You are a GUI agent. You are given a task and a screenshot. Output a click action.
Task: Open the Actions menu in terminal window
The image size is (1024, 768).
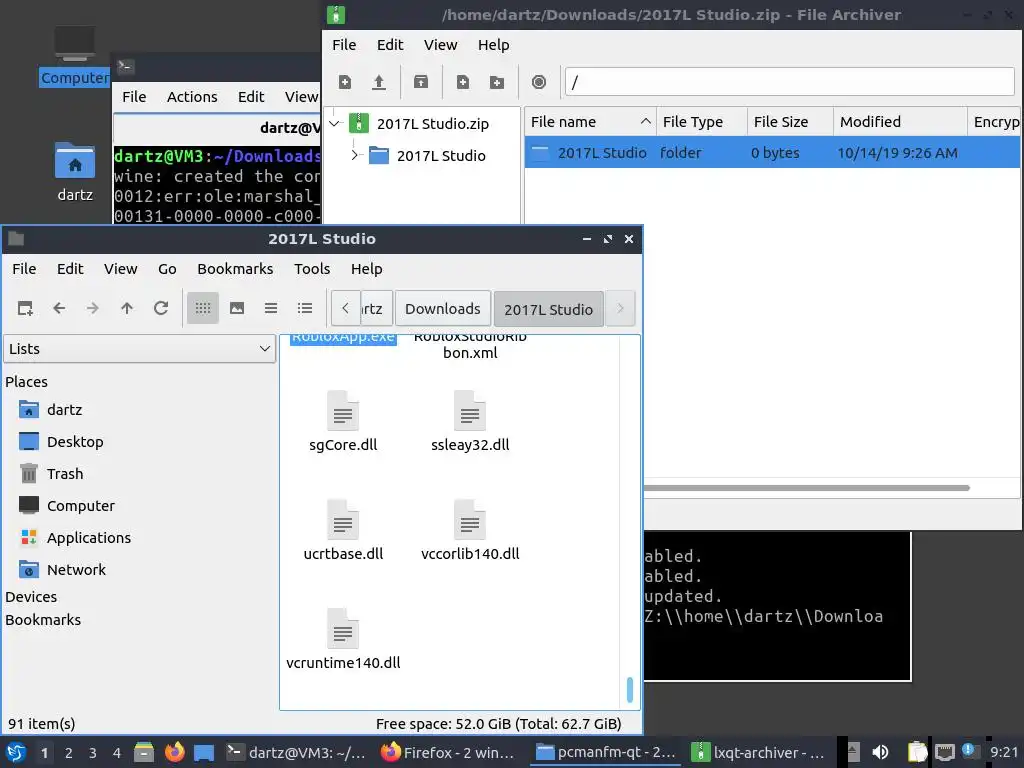(192, 97)
